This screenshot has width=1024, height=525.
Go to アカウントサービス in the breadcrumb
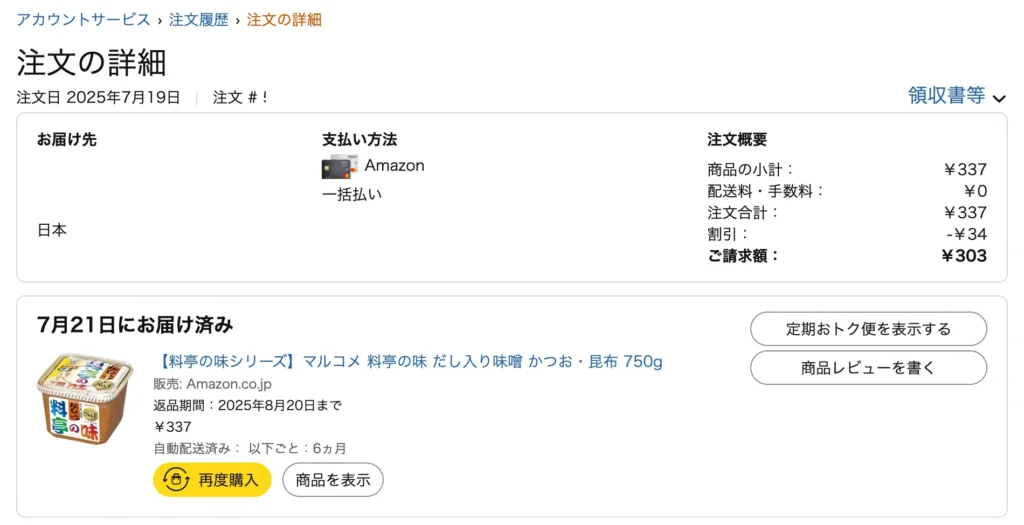pyautogui.click(x=84, y=20)
